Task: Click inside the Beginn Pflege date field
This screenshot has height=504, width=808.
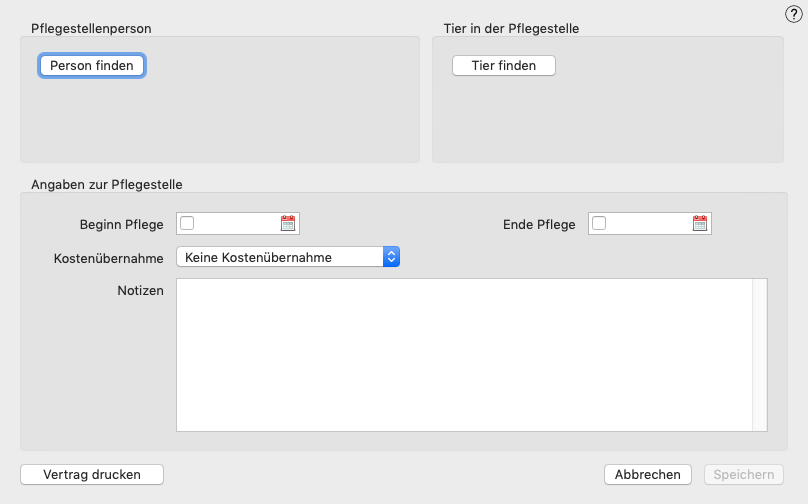Action: point(237,223)
